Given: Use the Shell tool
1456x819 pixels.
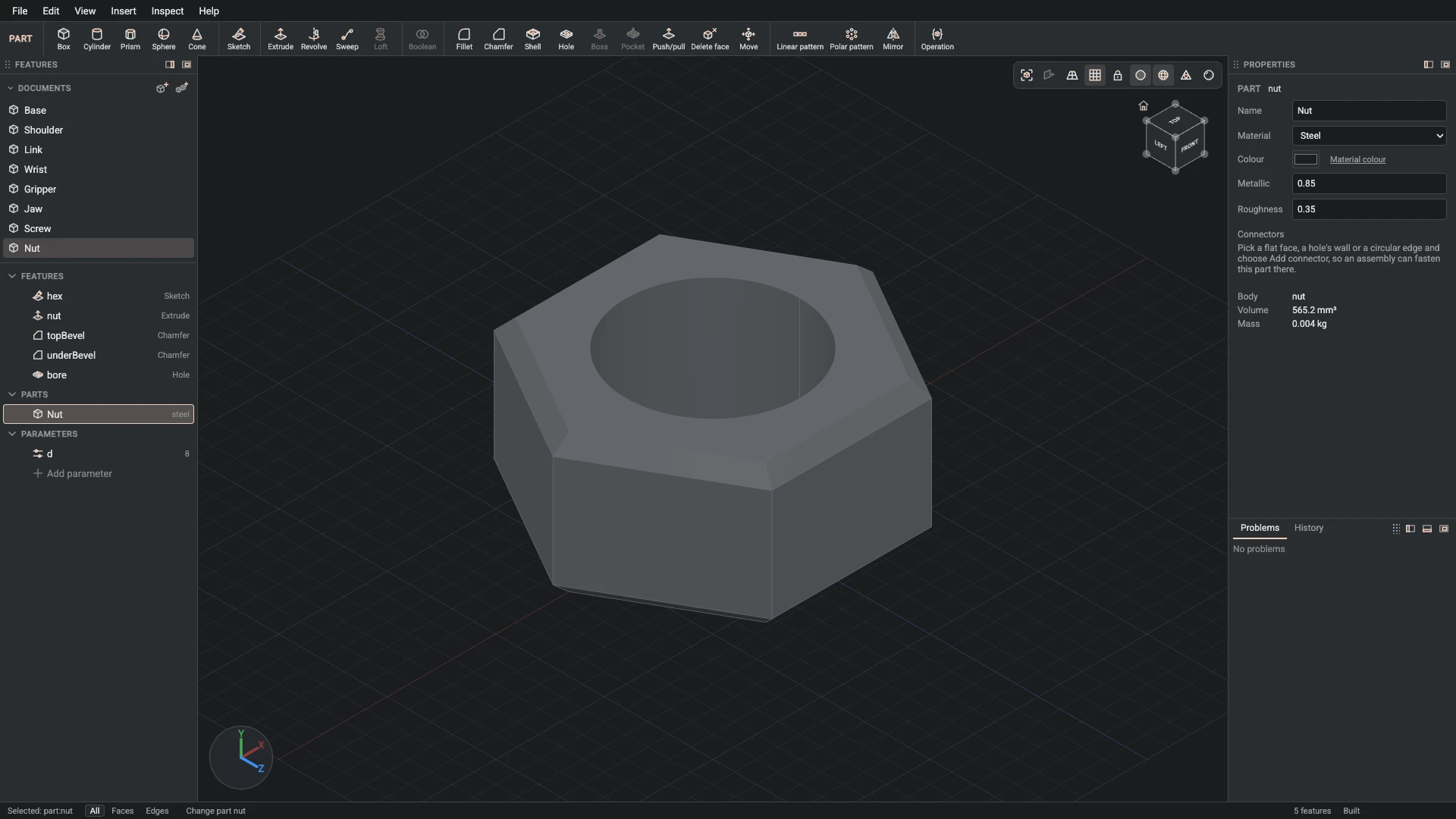Looking at the screenshot, I should (533, 39).
